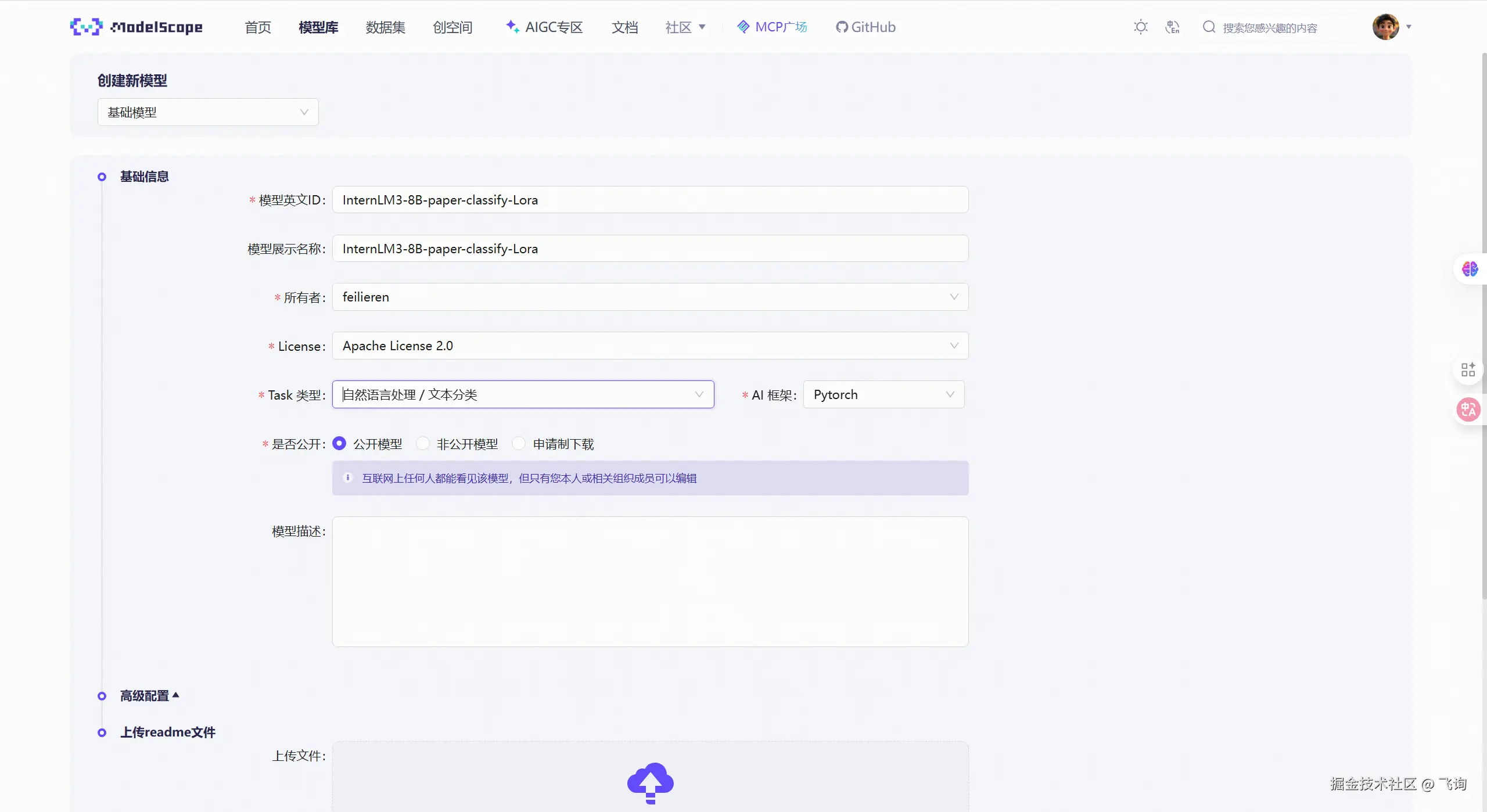Select the 非公开模型 radio option
The width and height of the screenshot is (1487, 812).
point(423,444)
